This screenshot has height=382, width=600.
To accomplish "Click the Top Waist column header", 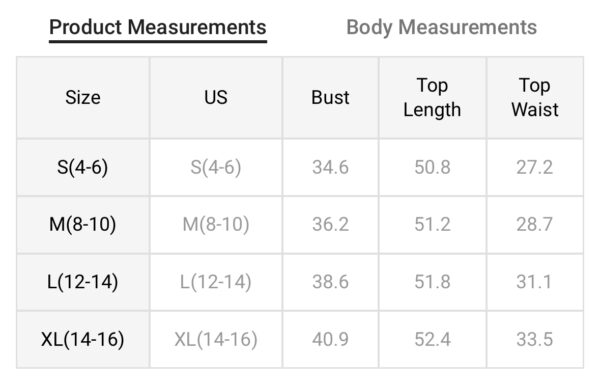I will coord(535,97).
